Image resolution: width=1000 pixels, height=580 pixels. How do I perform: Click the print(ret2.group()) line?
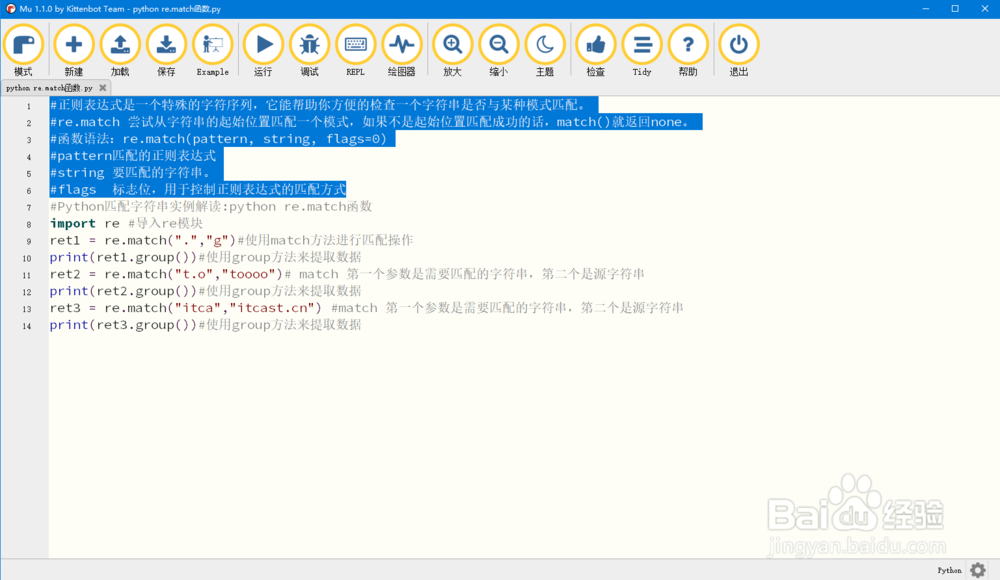coord(205,291)
